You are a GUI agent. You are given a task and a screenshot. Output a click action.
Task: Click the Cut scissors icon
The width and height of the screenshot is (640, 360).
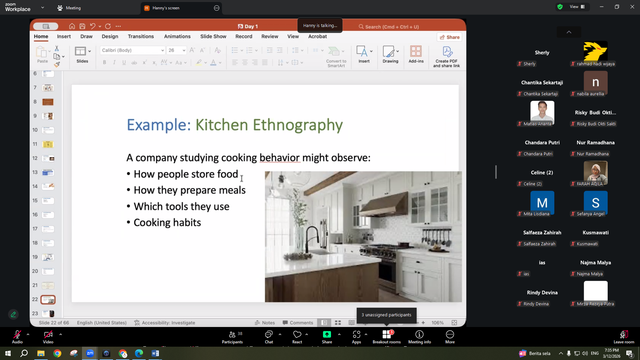coord(57,49)
